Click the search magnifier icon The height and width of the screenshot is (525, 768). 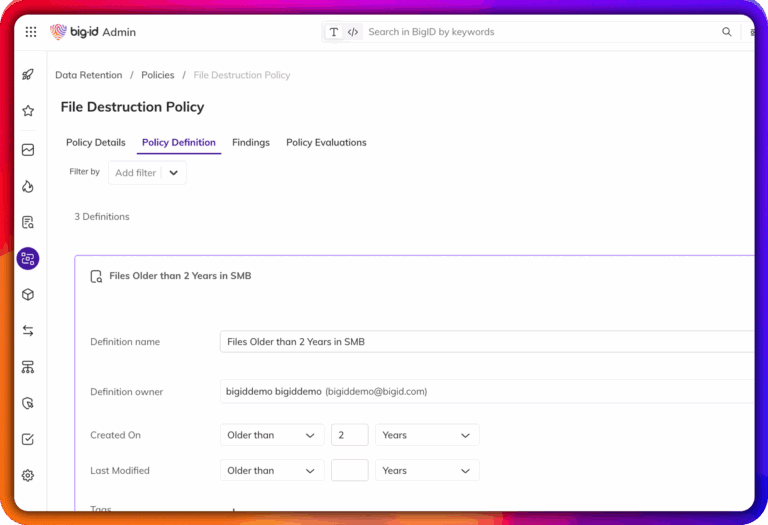pos(727,32)
